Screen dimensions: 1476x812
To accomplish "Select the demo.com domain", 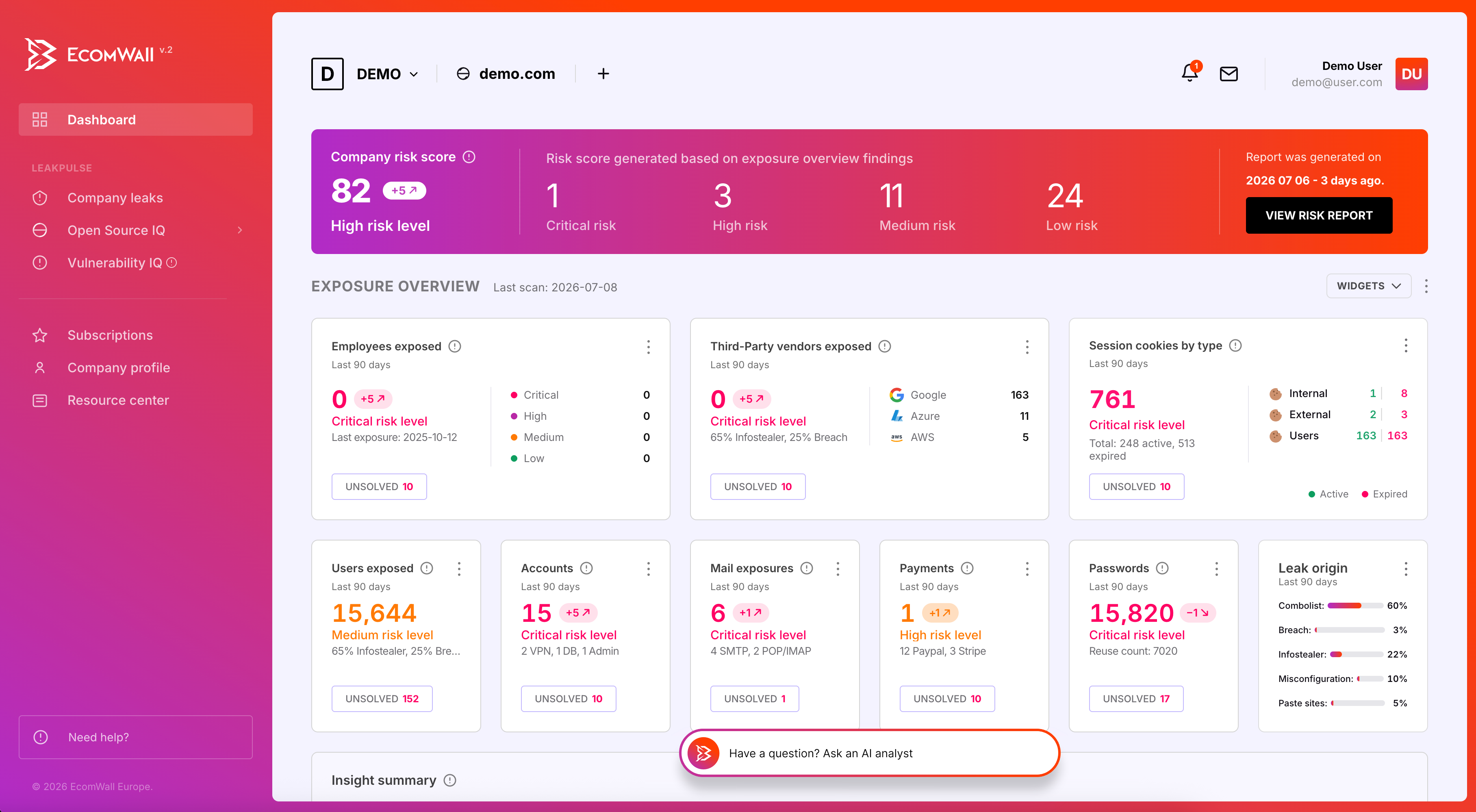I will pyautogui.click(x=506, y=74).
